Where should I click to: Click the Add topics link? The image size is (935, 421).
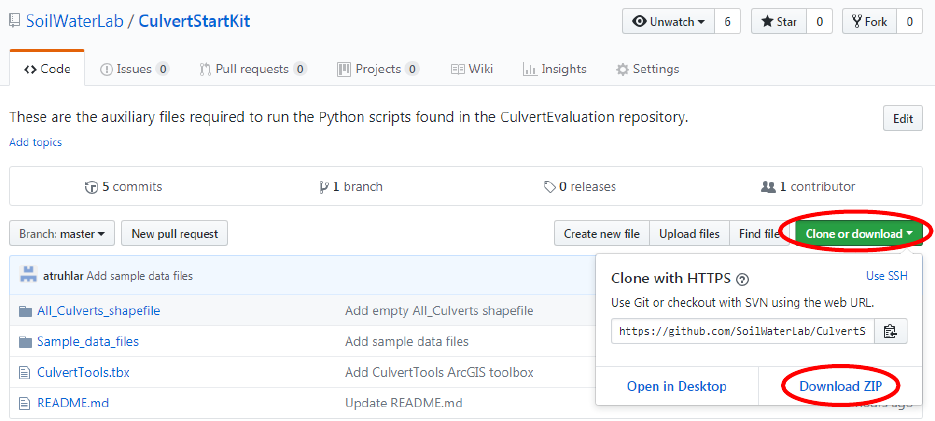click(36, 143)
